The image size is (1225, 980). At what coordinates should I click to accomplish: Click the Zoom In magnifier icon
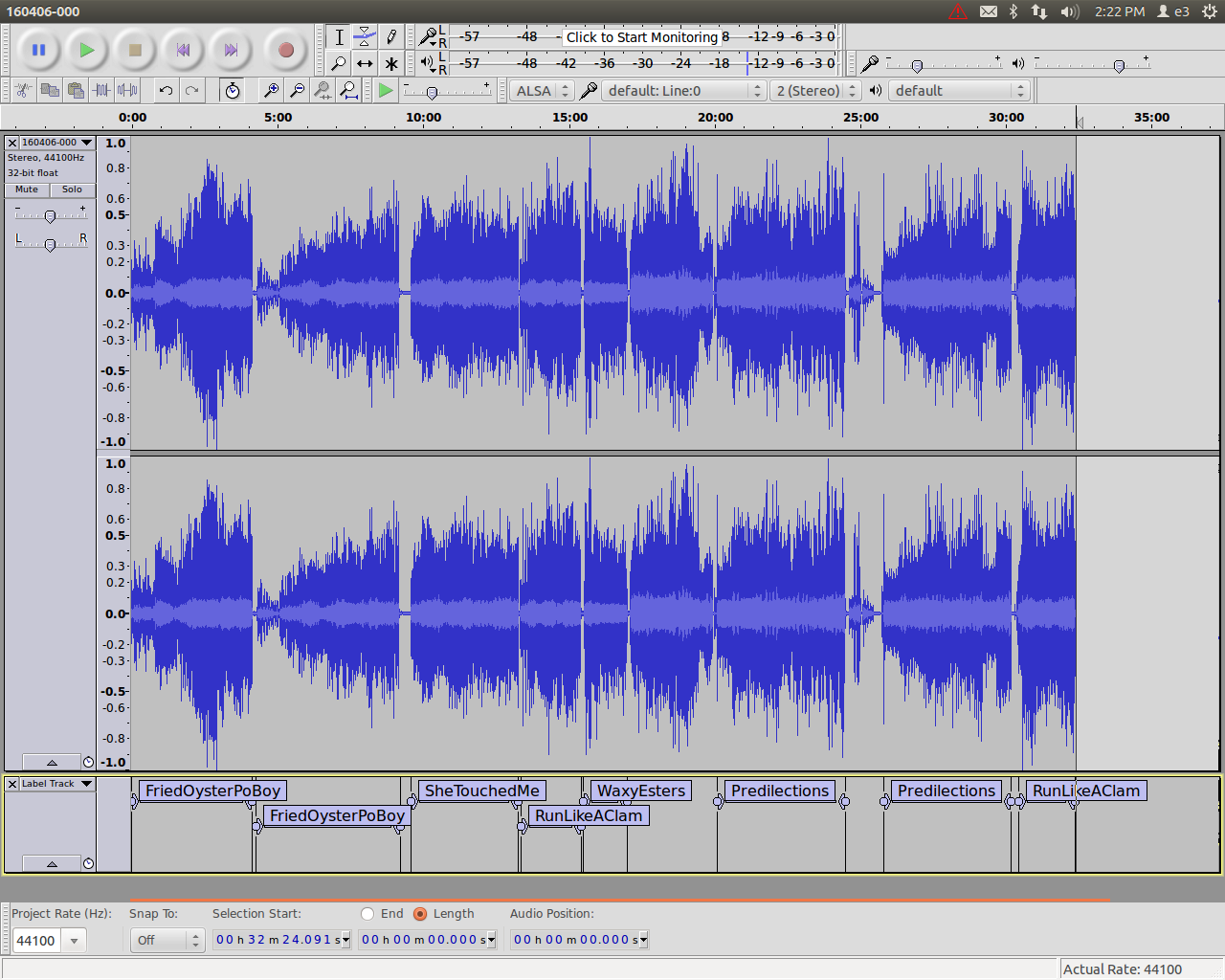[x=271, y=90]
